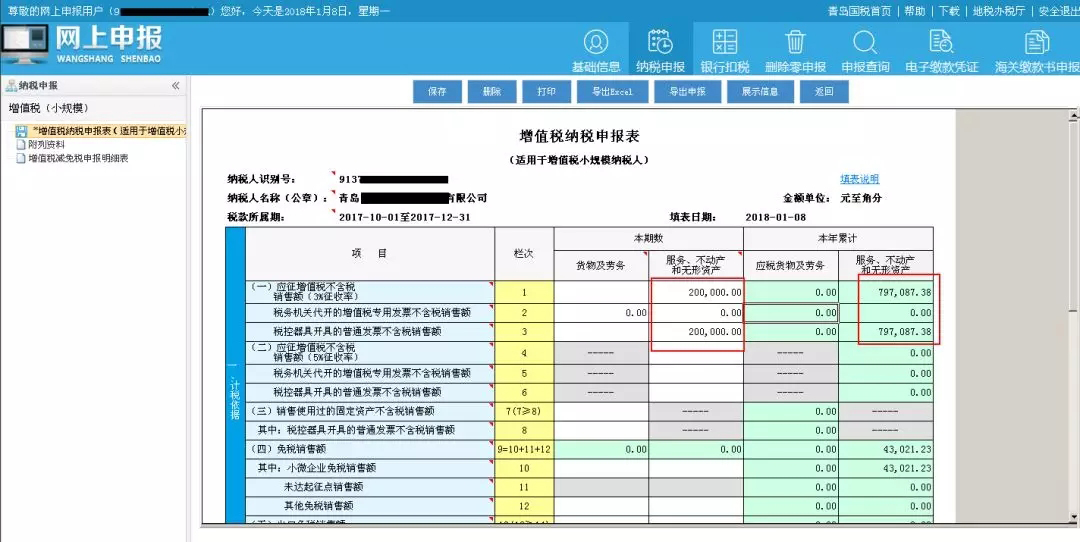Viewport: 1080px width, 542px height.
Task: Open 电子缴款凭证 icon
Action: coord(941,42)
